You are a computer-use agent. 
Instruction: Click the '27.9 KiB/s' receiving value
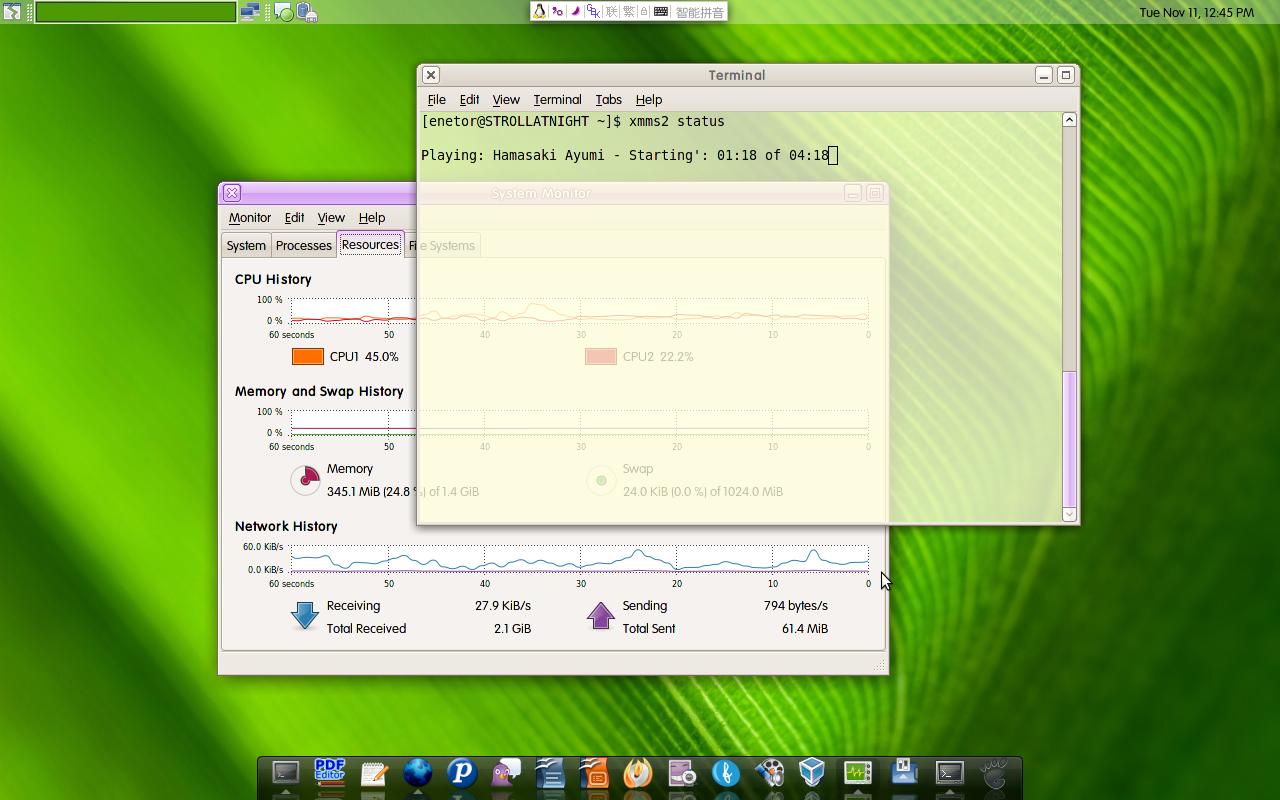[503, 606]
